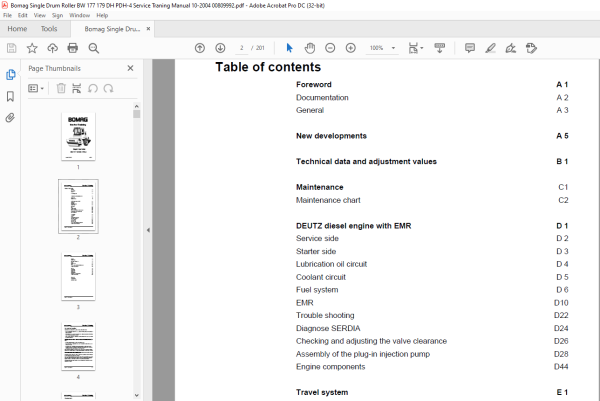Rotate page counterclockwise icon
The width and height of the screenshot is (600, 401).
pyautogui.click(x=93, y=88)
